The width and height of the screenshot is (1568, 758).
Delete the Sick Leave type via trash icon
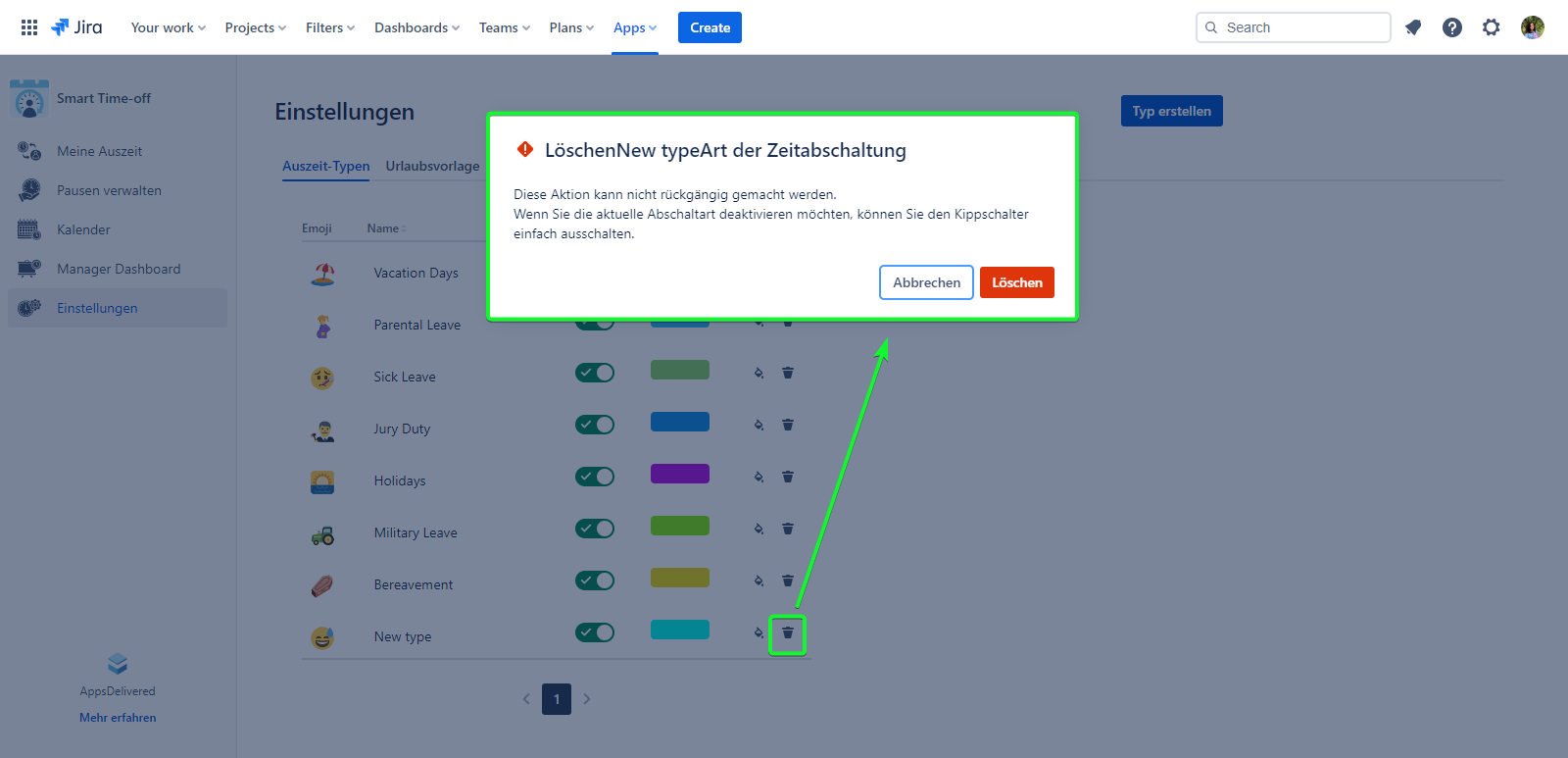(787, 373)
